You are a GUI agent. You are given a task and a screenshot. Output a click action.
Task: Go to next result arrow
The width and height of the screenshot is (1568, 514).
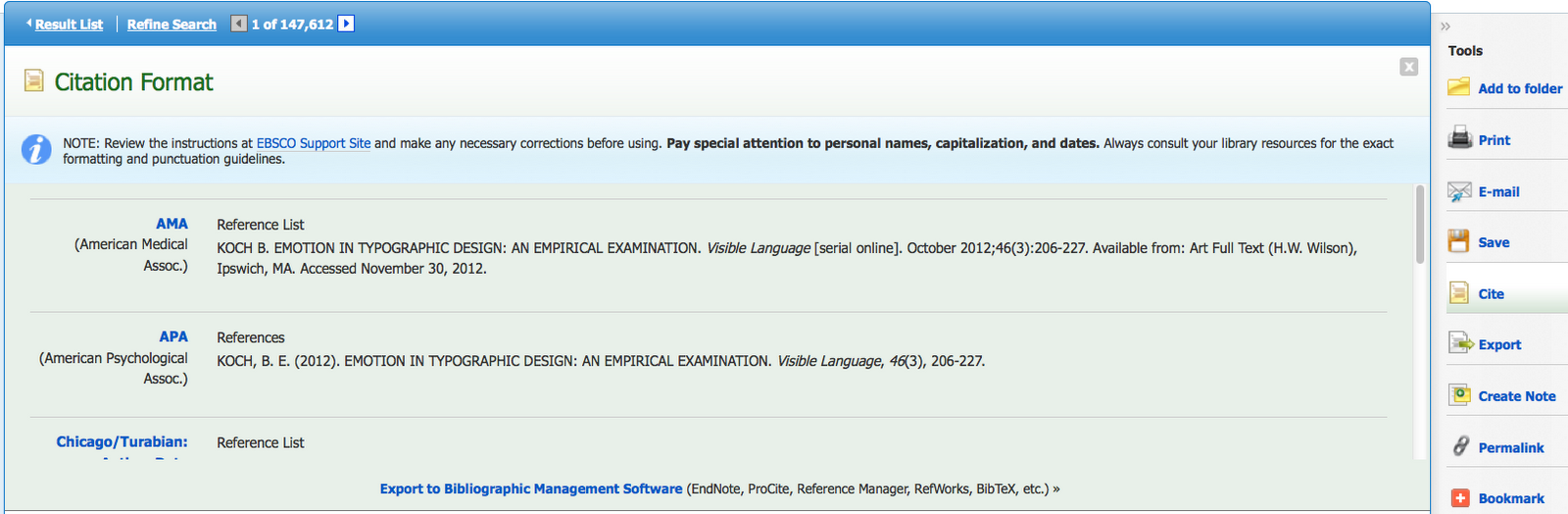346,24
